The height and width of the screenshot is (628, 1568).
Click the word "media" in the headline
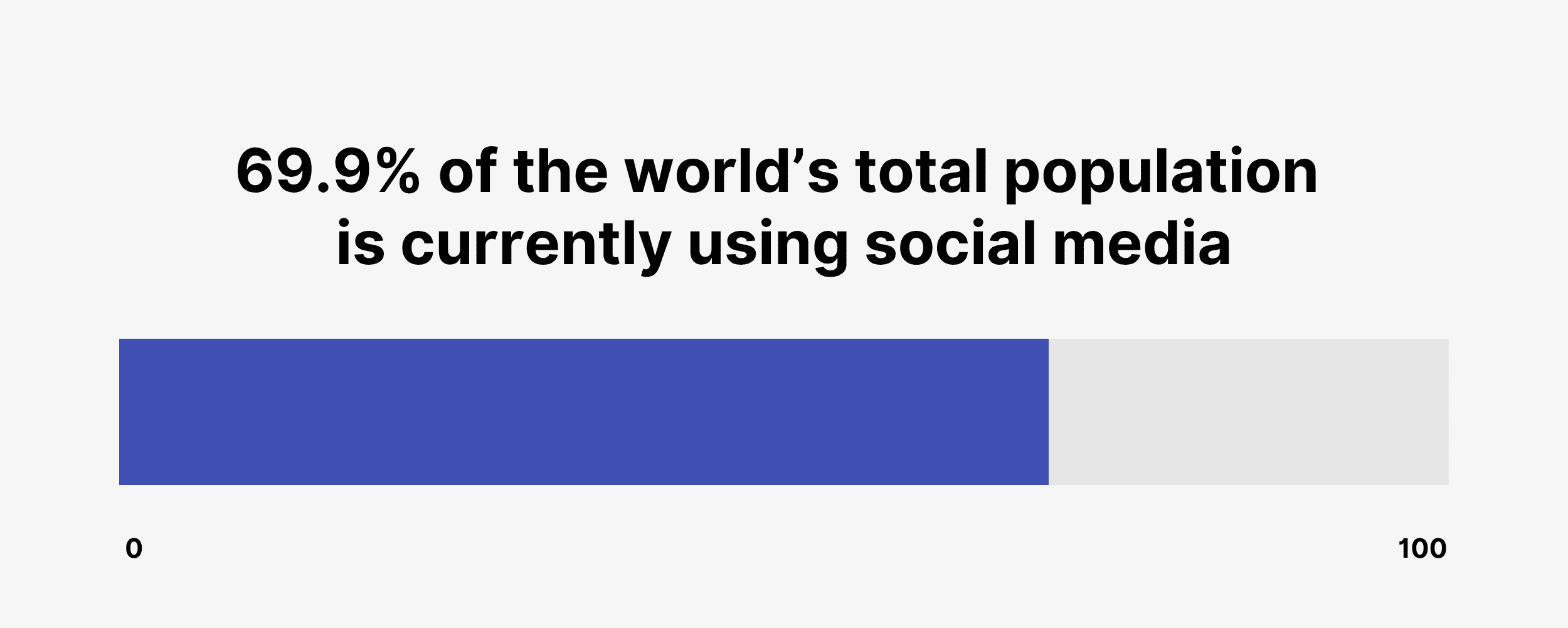coord(1142,243)
